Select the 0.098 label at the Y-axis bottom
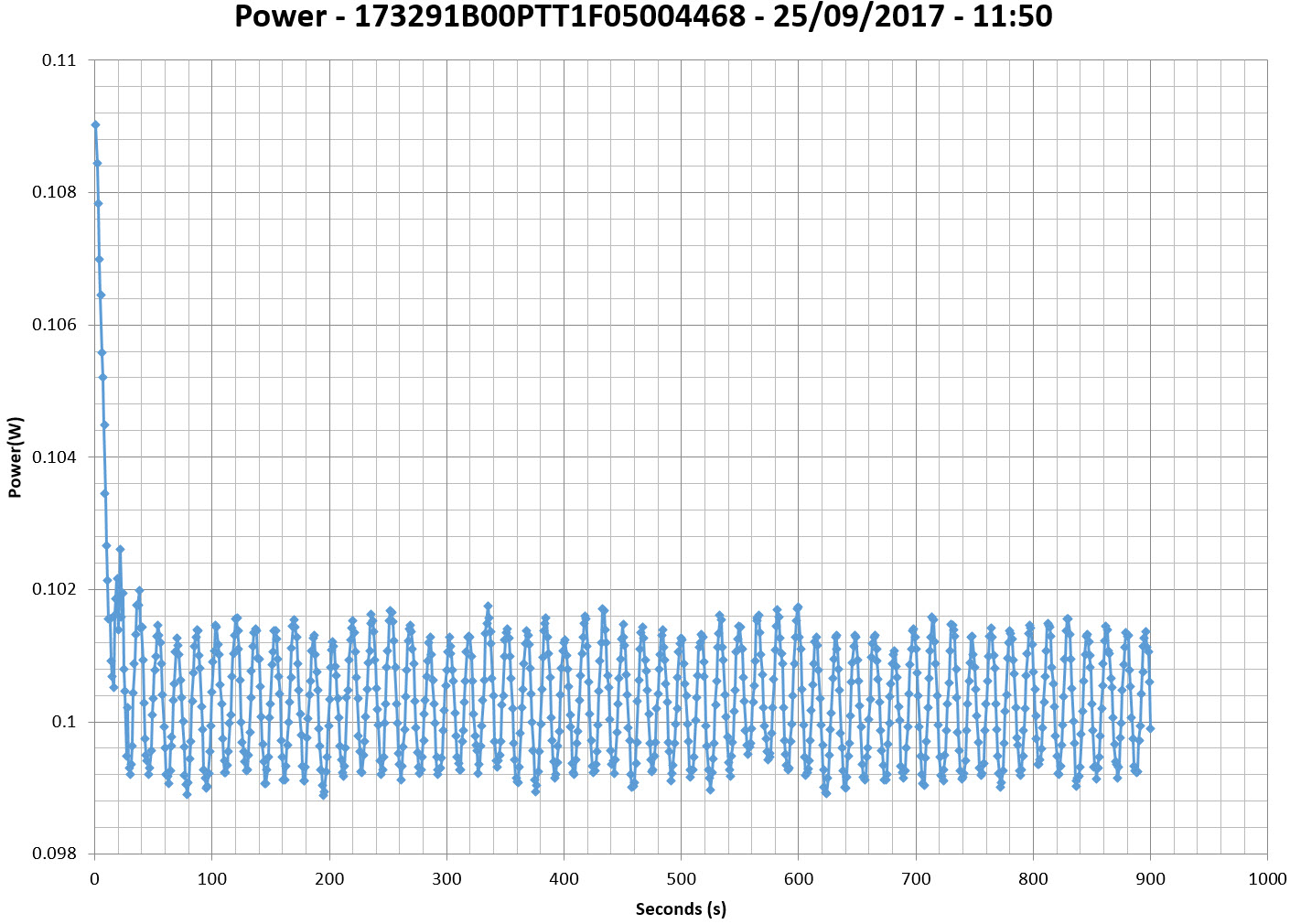Screen dimensions: 1290x924 coord(55,854)
